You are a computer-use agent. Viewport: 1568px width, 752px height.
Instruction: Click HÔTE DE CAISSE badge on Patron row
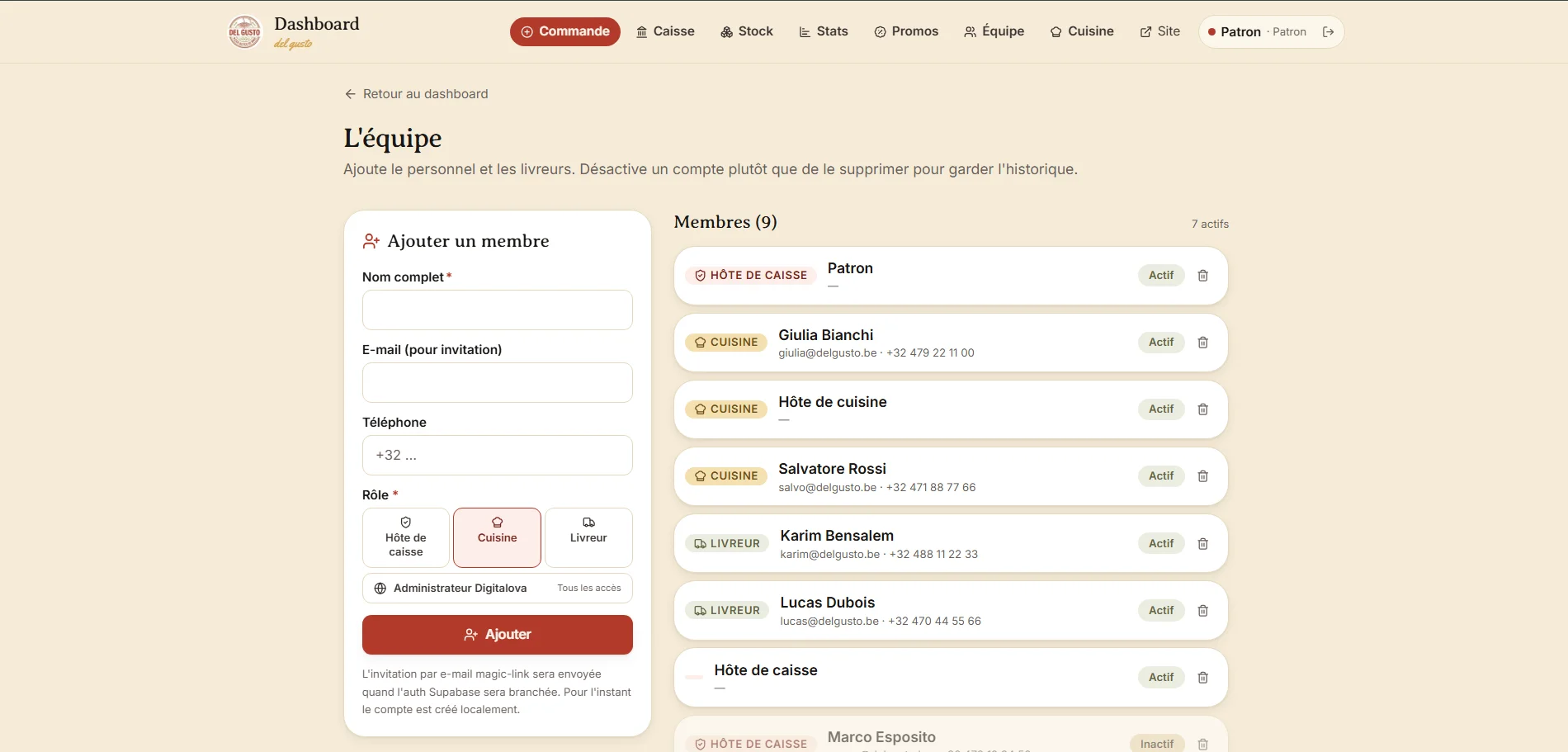pos(751,276)
